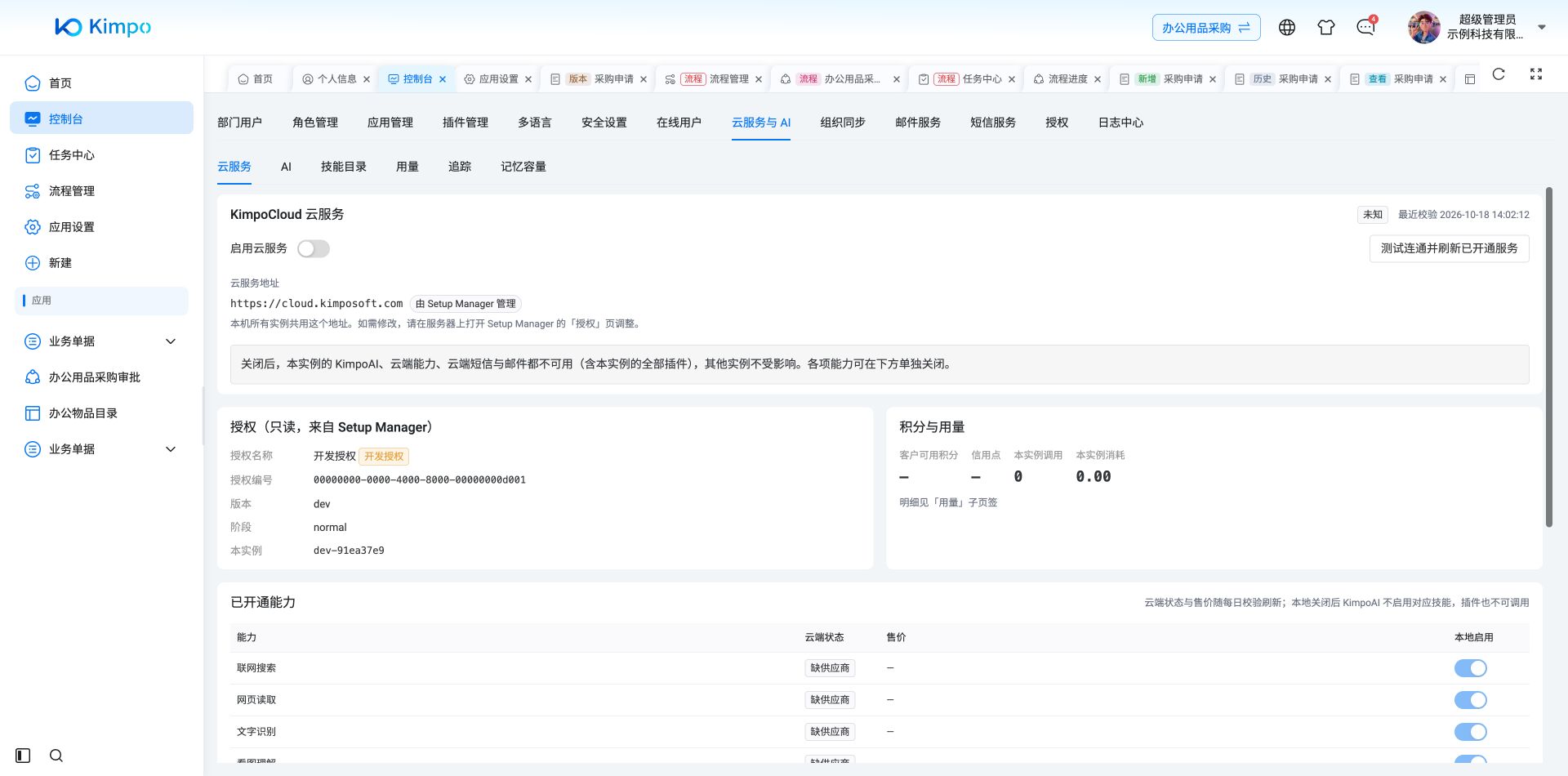Go to 首页 in the sidebar
Screen dimensions: 1568x776
click(101, 83)
